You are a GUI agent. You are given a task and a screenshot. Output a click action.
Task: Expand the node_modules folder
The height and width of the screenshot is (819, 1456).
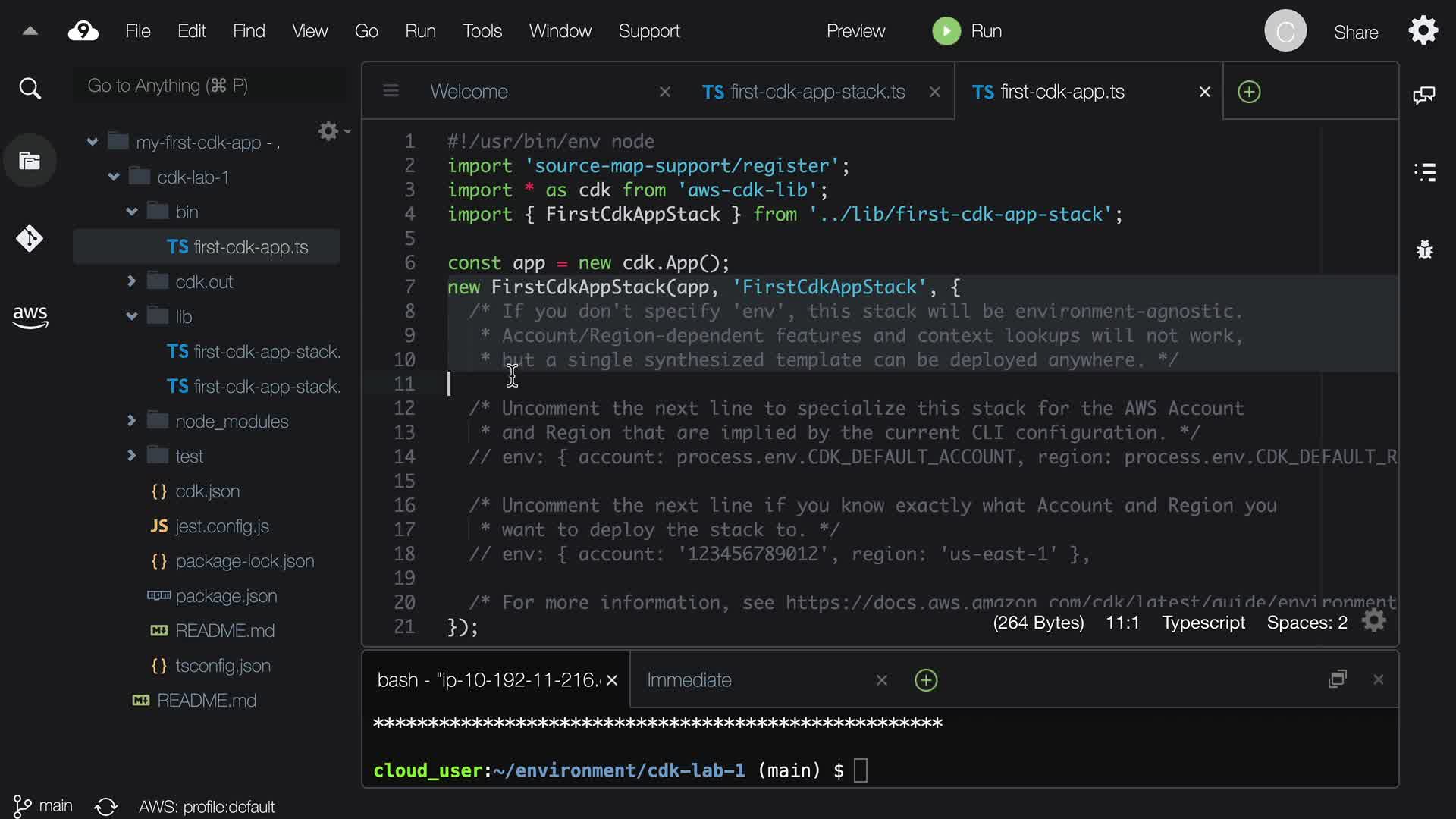pos(131,420)
